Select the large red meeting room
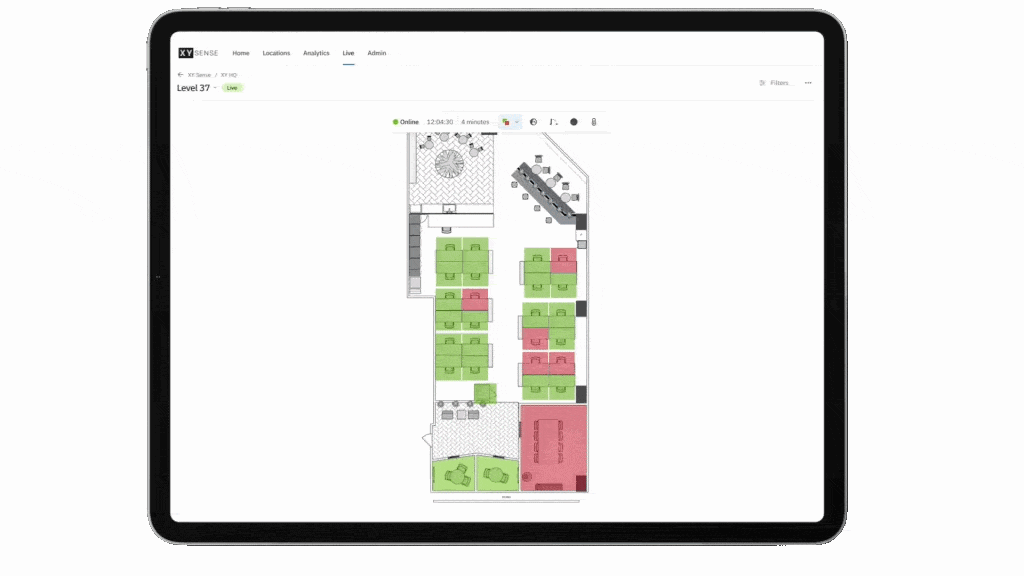The width and height of the screenshot is (1024, 576). tap(553, 448)
